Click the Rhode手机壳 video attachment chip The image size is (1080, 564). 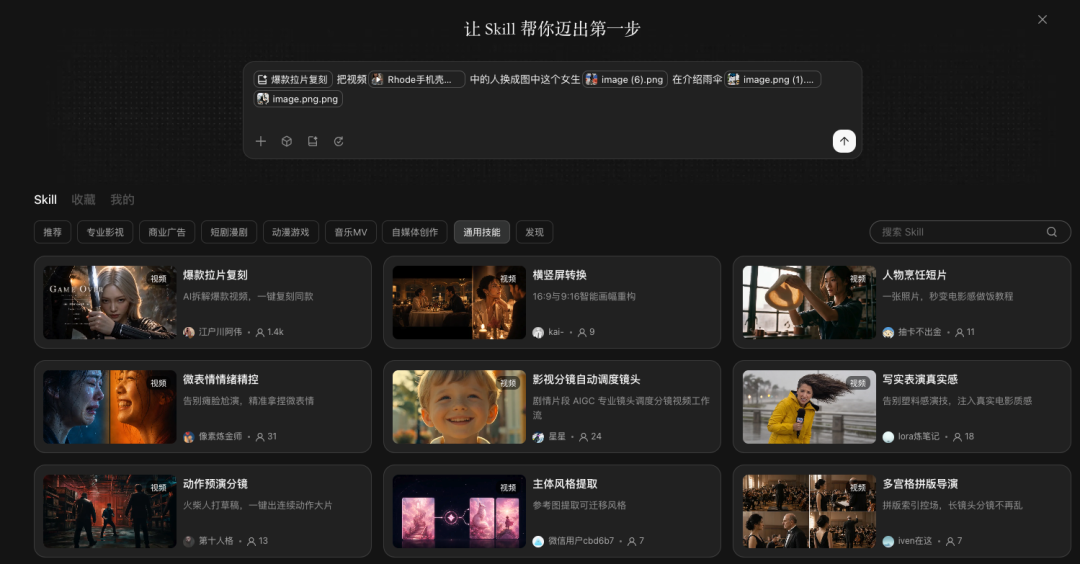(x=417, y=79)
